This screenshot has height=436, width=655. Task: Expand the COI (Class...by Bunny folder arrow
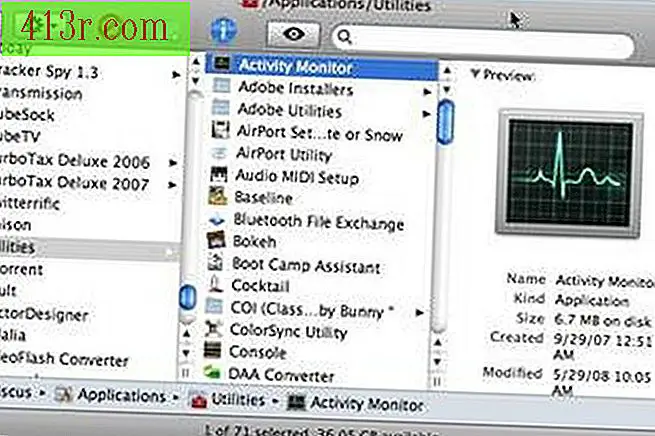click(x=420, y=312)
